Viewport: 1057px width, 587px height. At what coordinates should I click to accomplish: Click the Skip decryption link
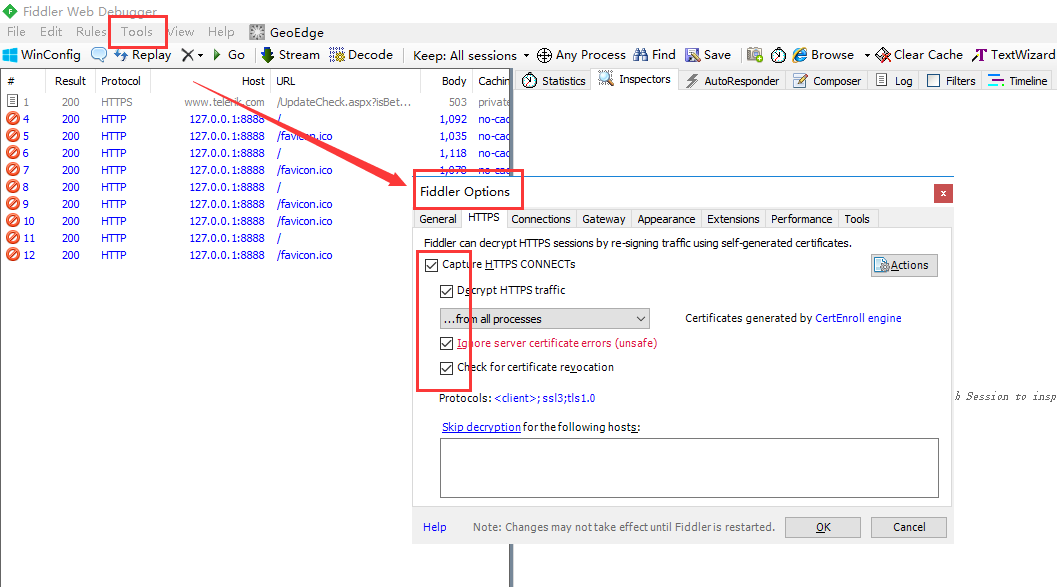[481, 427]
